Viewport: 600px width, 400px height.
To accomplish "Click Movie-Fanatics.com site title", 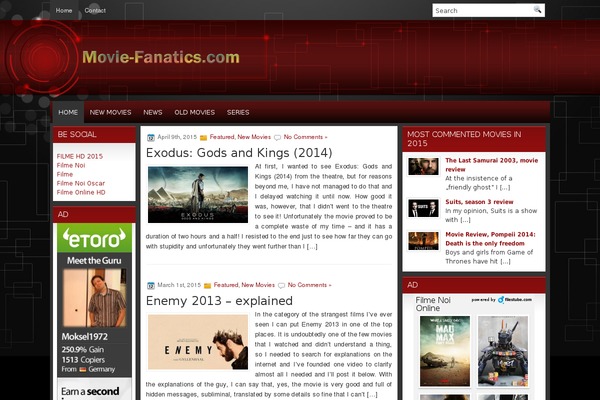I will 161,57.
